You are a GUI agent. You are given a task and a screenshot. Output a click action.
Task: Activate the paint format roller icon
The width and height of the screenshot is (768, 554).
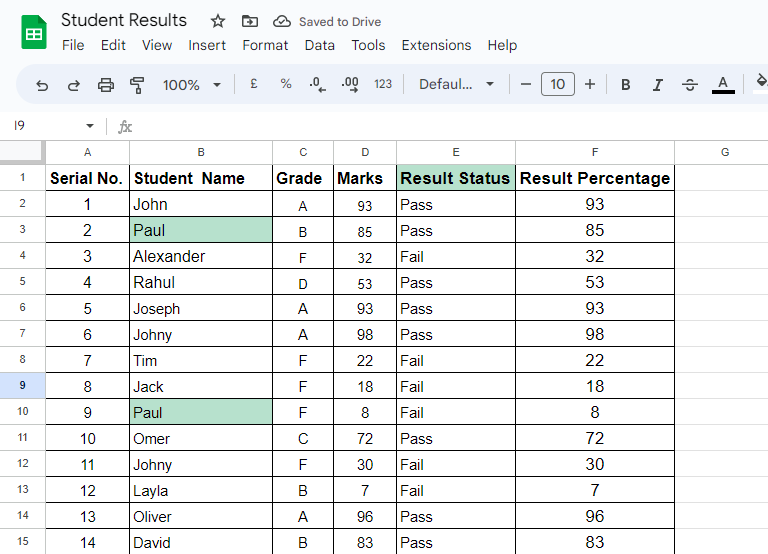coord(137,85)
